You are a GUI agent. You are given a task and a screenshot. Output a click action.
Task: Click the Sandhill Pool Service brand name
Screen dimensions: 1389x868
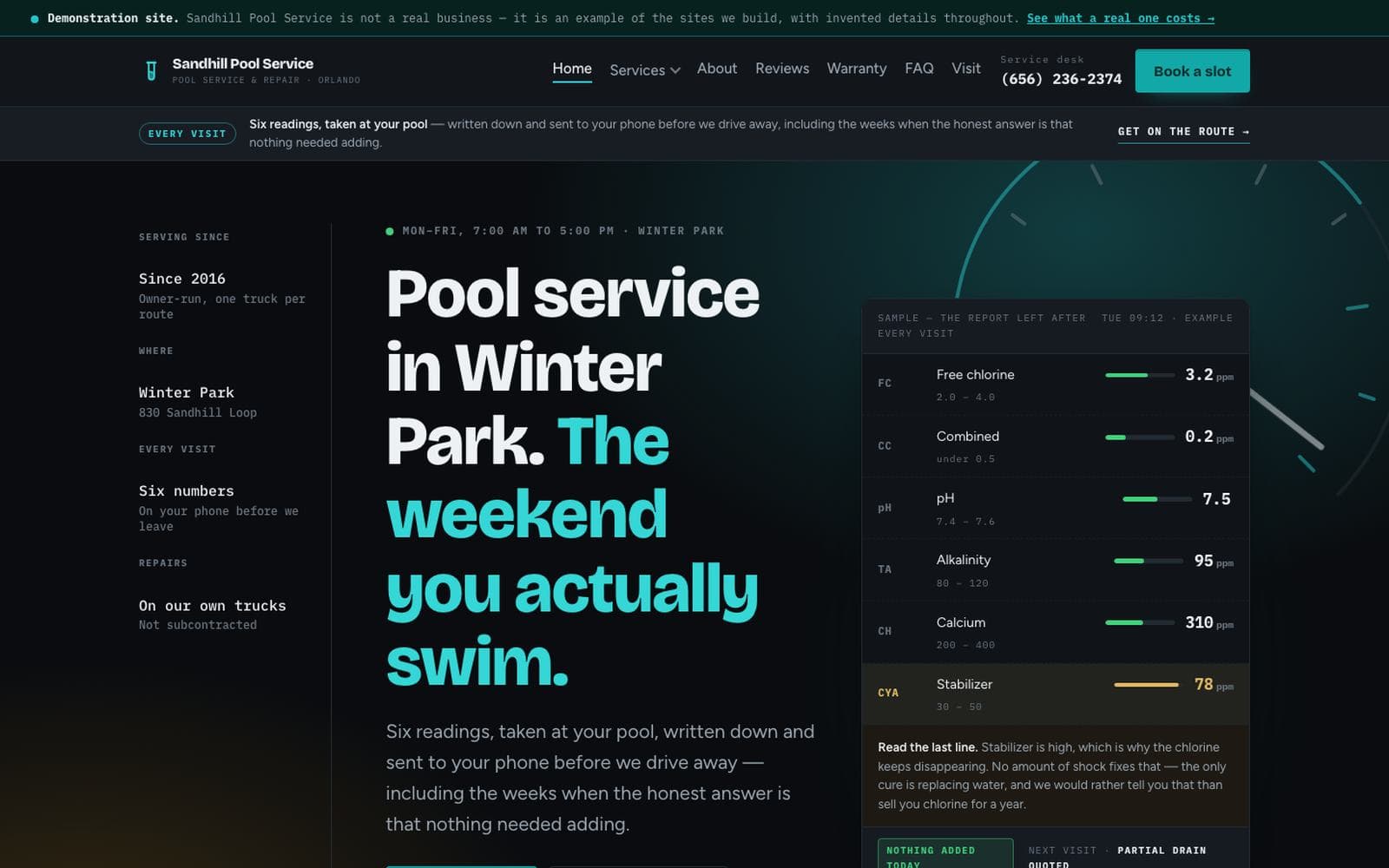[x=243, y=63]
